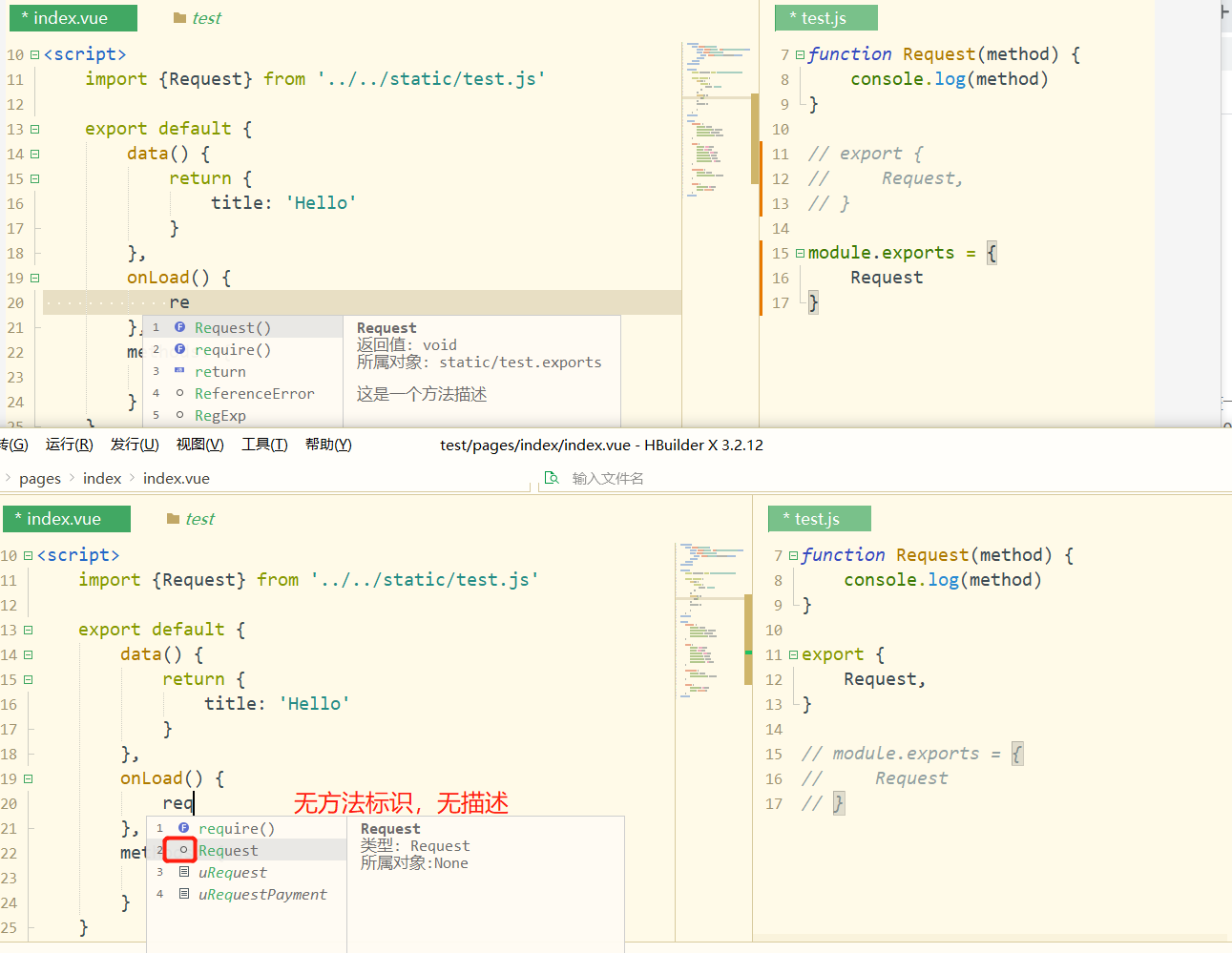Choose the uRequestPayment snippet suggestion

(262, 894)
